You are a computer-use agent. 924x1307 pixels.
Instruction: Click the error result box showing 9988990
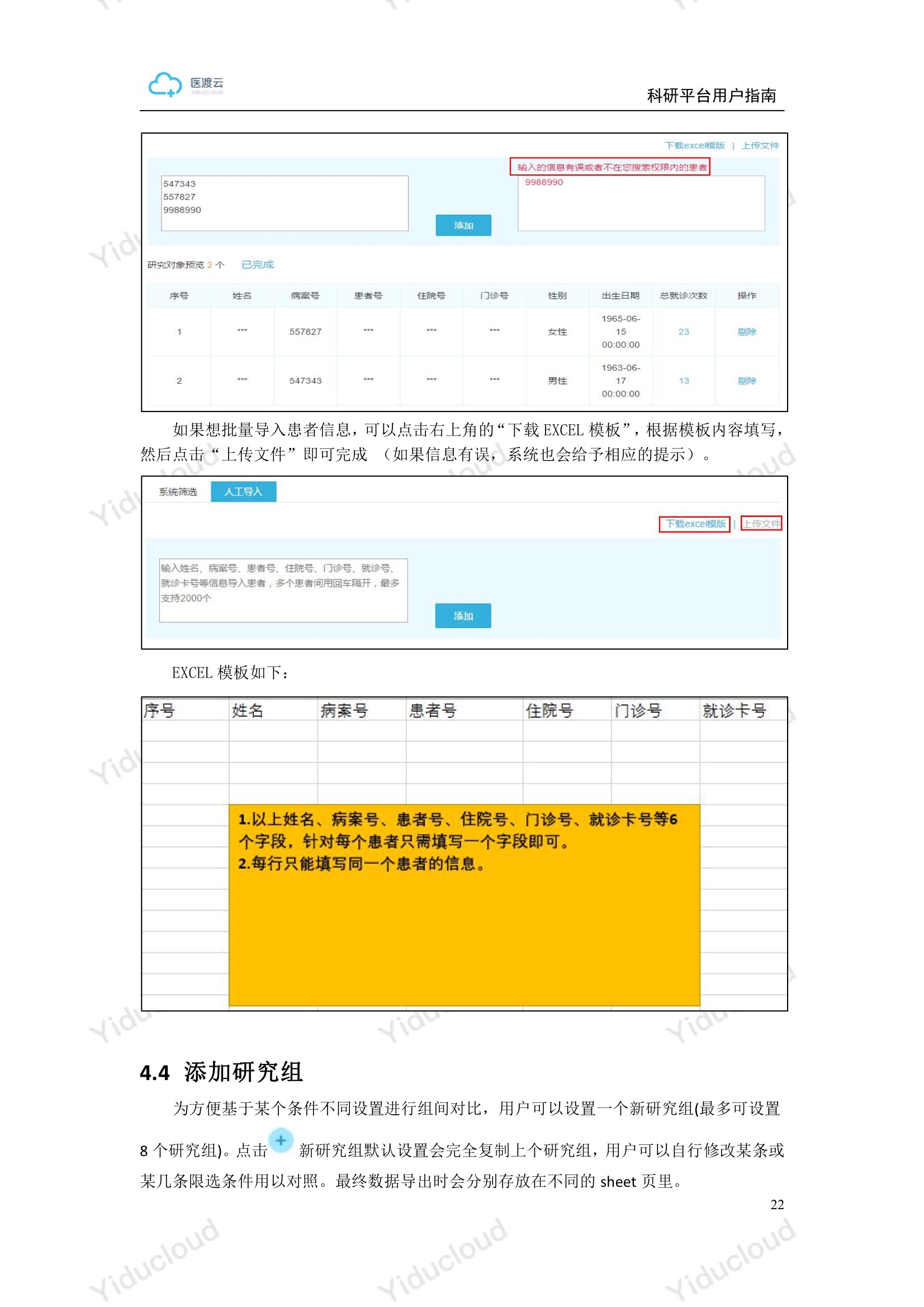click(641, 203)
